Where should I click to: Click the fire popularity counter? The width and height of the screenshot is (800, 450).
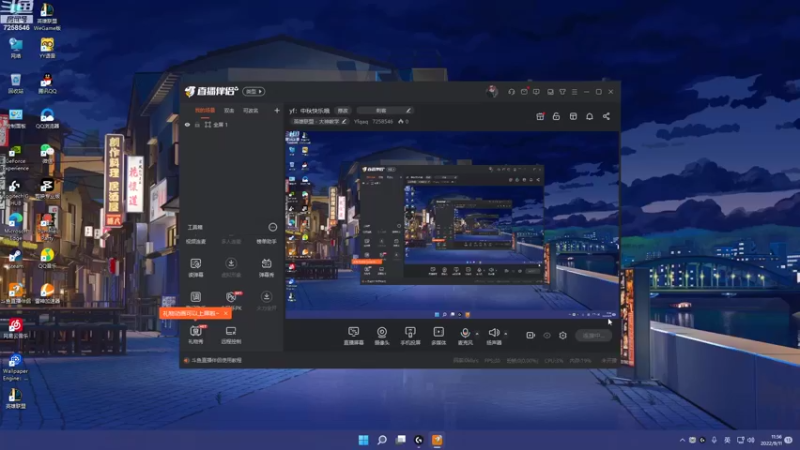403,121
